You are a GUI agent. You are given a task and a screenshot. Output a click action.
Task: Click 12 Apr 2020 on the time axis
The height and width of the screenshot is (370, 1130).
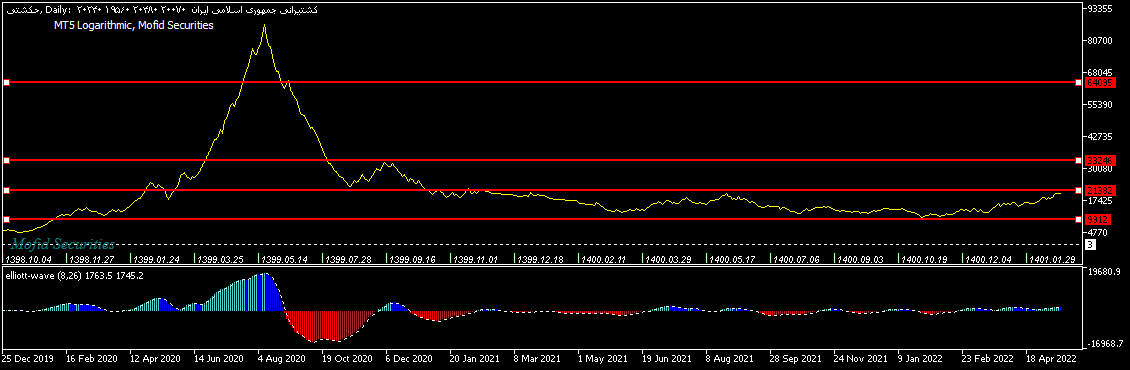(155, 357)
